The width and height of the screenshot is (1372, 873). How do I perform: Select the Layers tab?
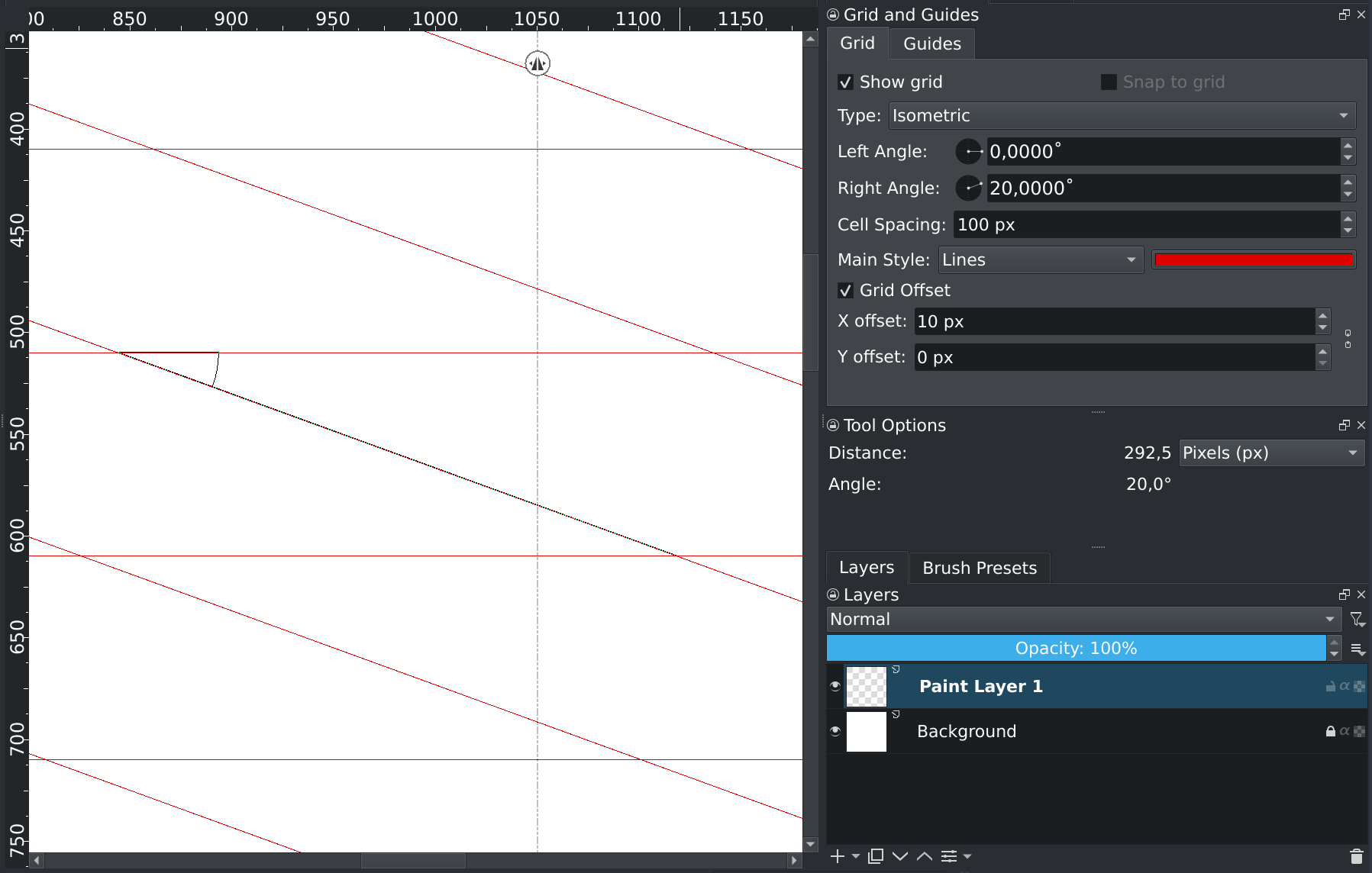(867, 568)
